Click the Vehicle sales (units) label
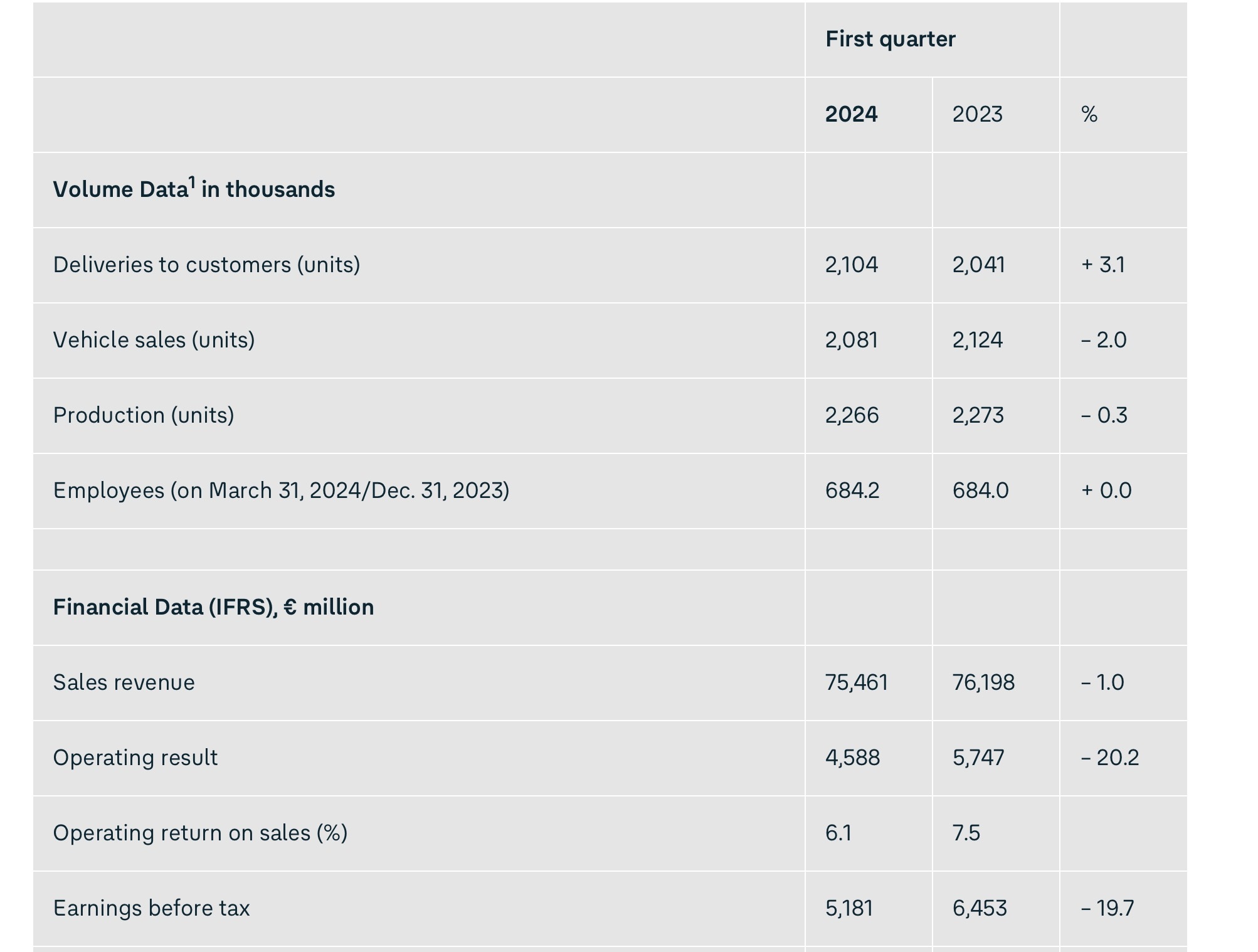 pos(154,340)
